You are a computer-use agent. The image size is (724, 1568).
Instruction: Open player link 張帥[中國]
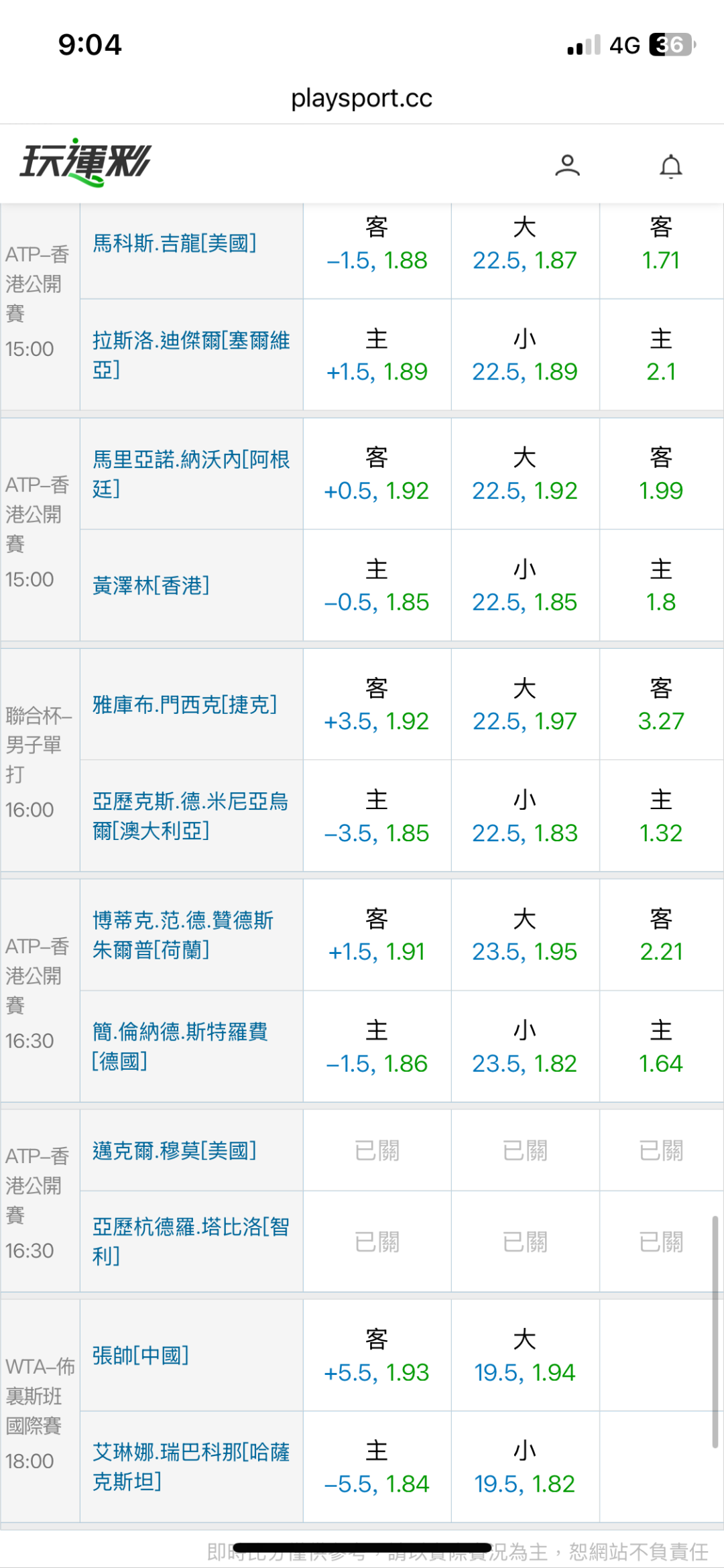click(141, 1355)
